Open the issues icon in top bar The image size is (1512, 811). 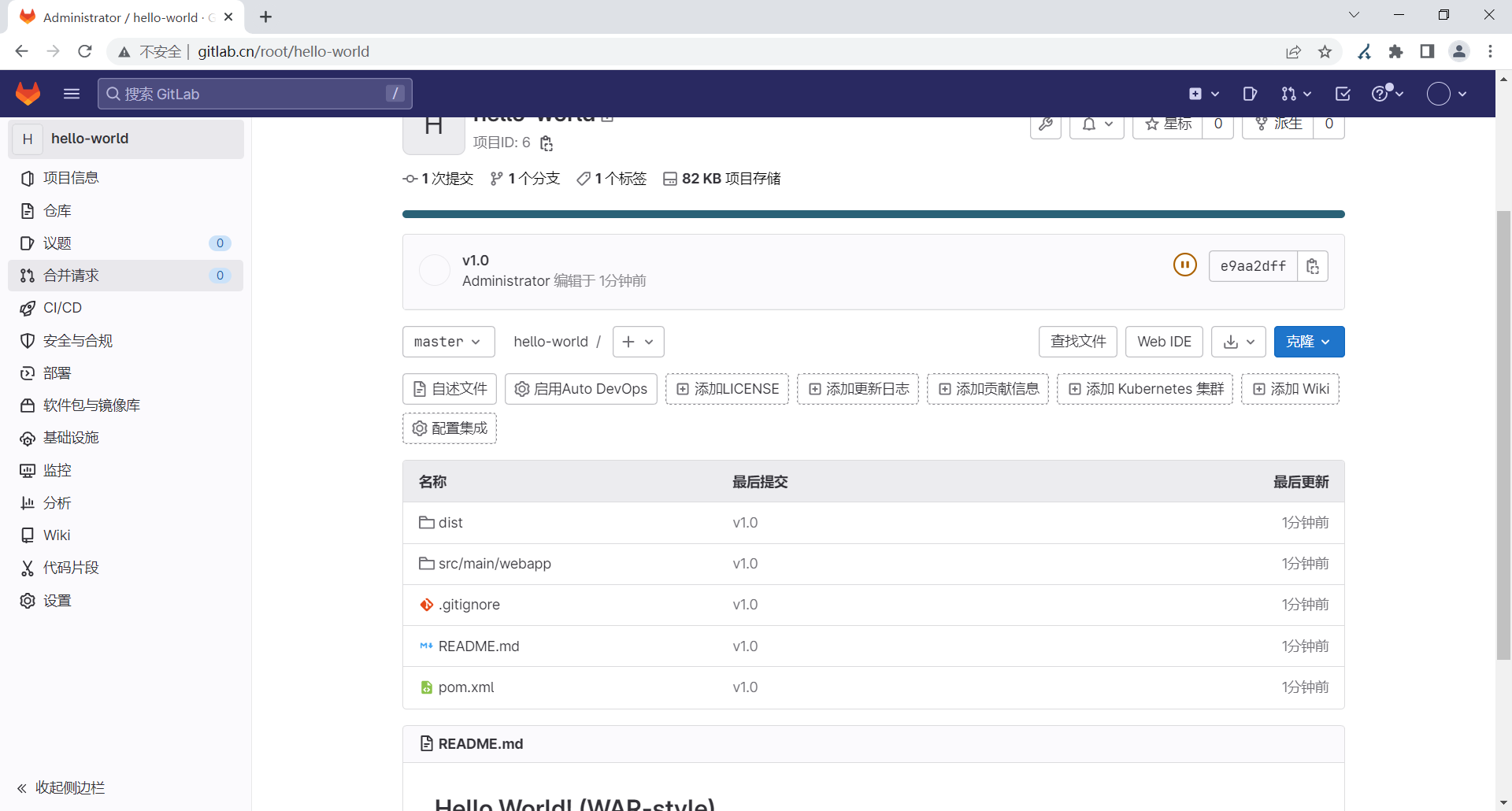point(1250,94)
